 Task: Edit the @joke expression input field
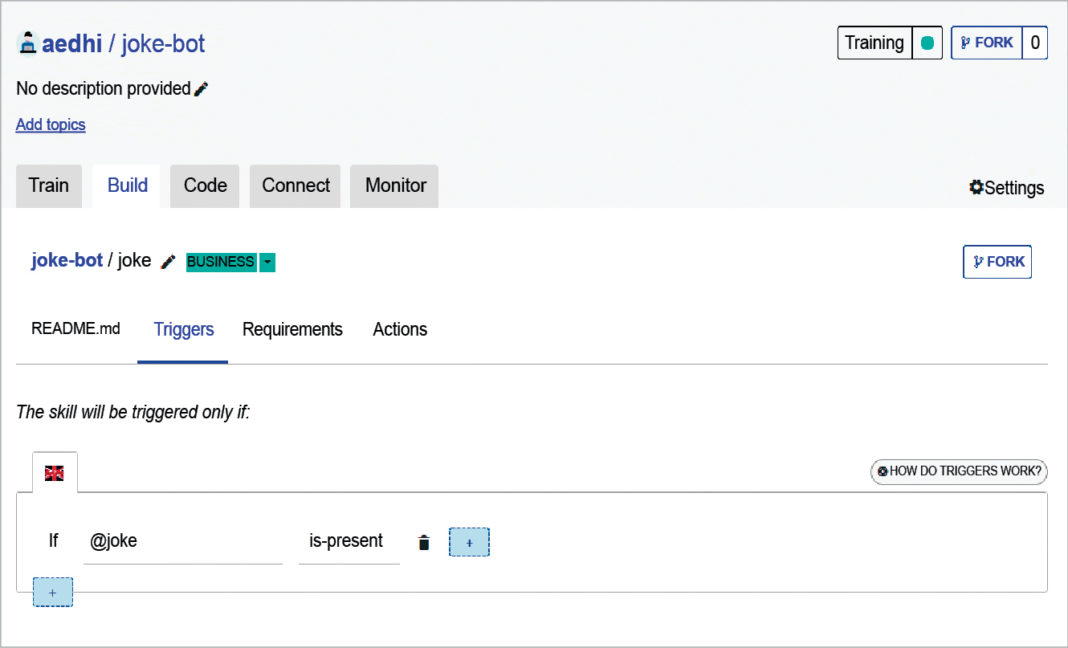tap(183, 540)
